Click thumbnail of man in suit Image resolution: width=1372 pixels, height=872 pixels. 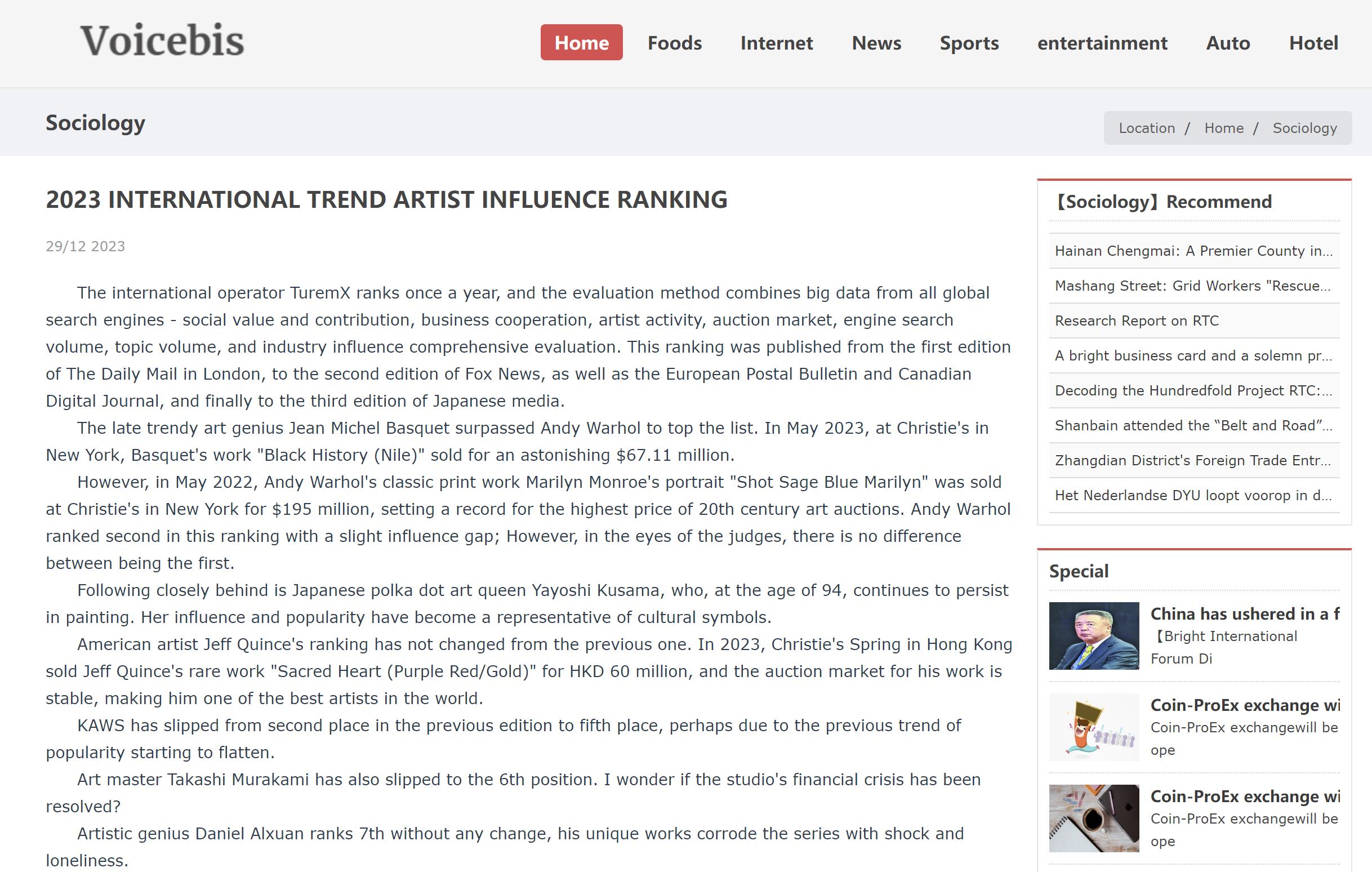point(1094,635)
